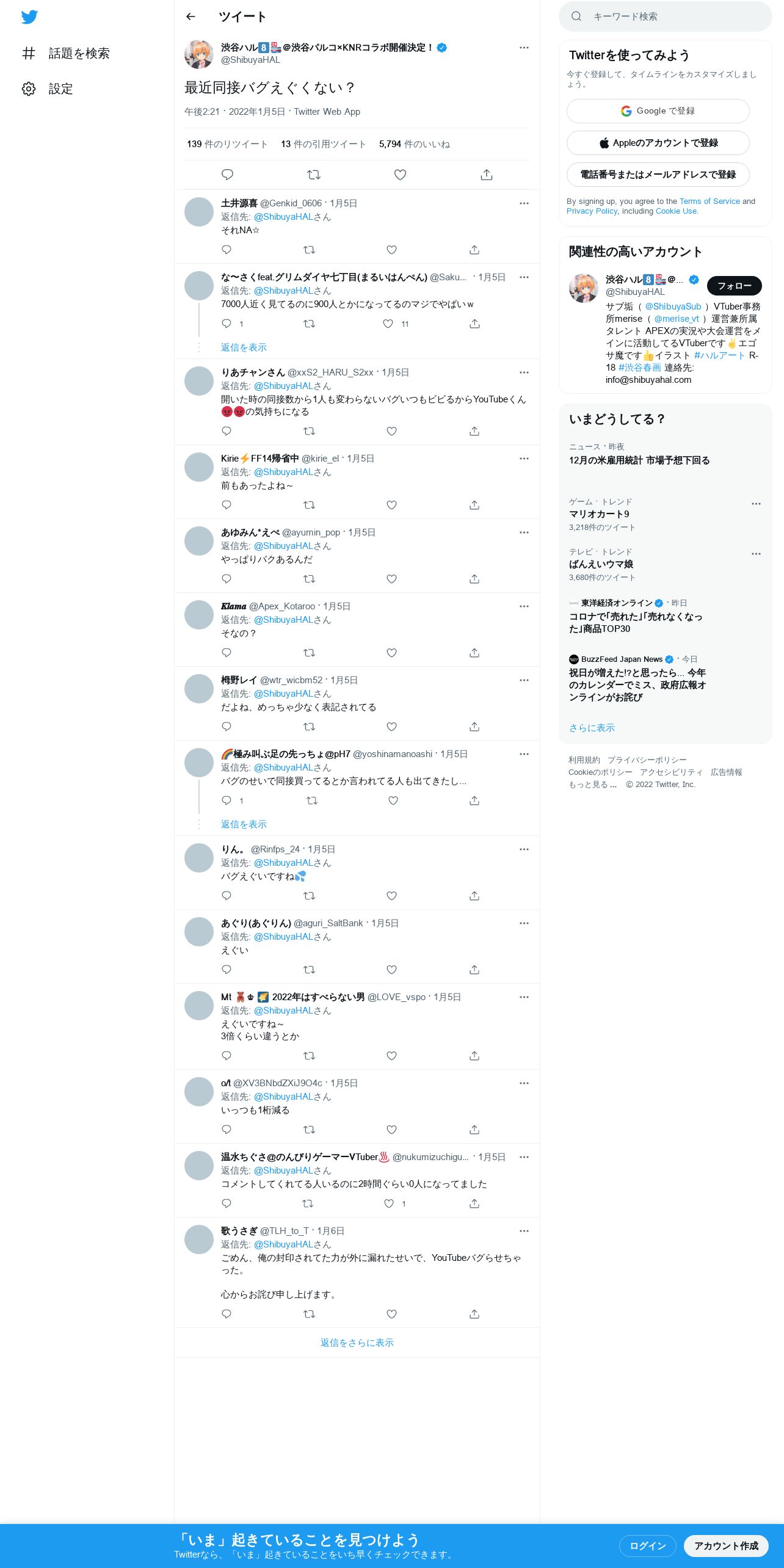
Task: Share the main tweet using share icon
Action: coord(487,175)
